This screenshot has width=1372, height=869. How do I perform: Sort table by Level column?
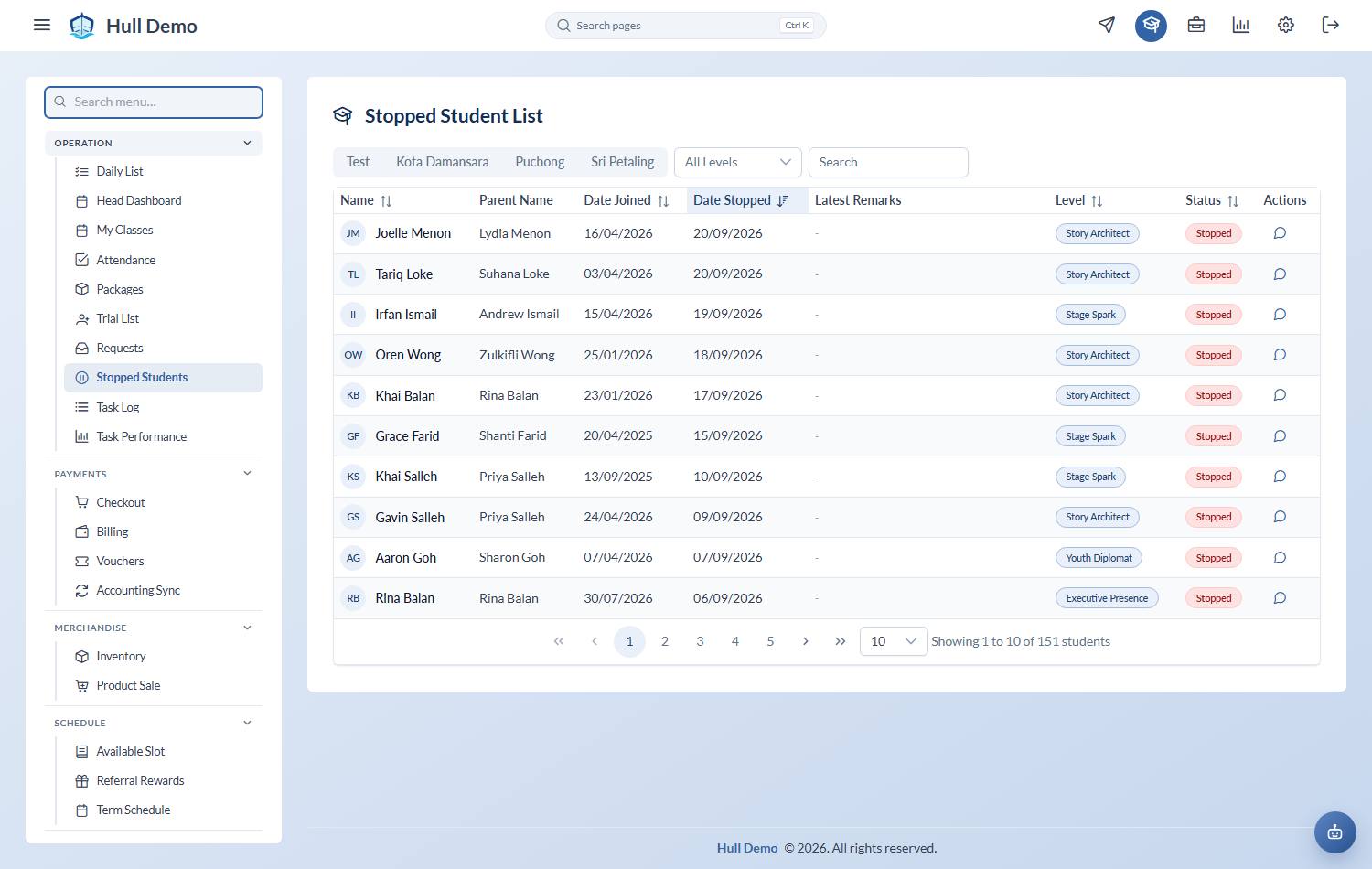click(x=1097, y=200)
